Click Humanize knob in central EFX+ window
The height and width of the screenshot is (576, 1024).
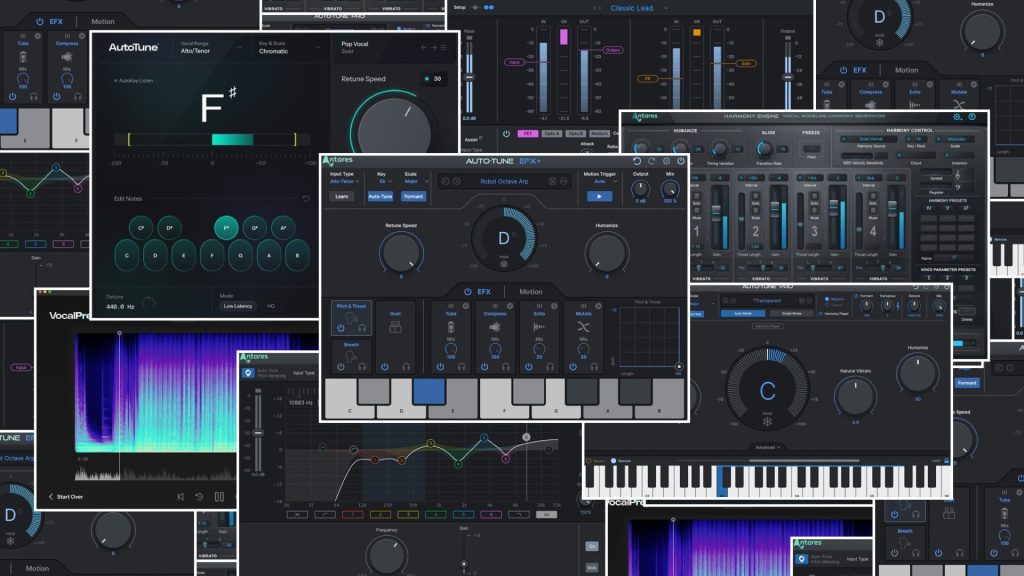point(606,252)
